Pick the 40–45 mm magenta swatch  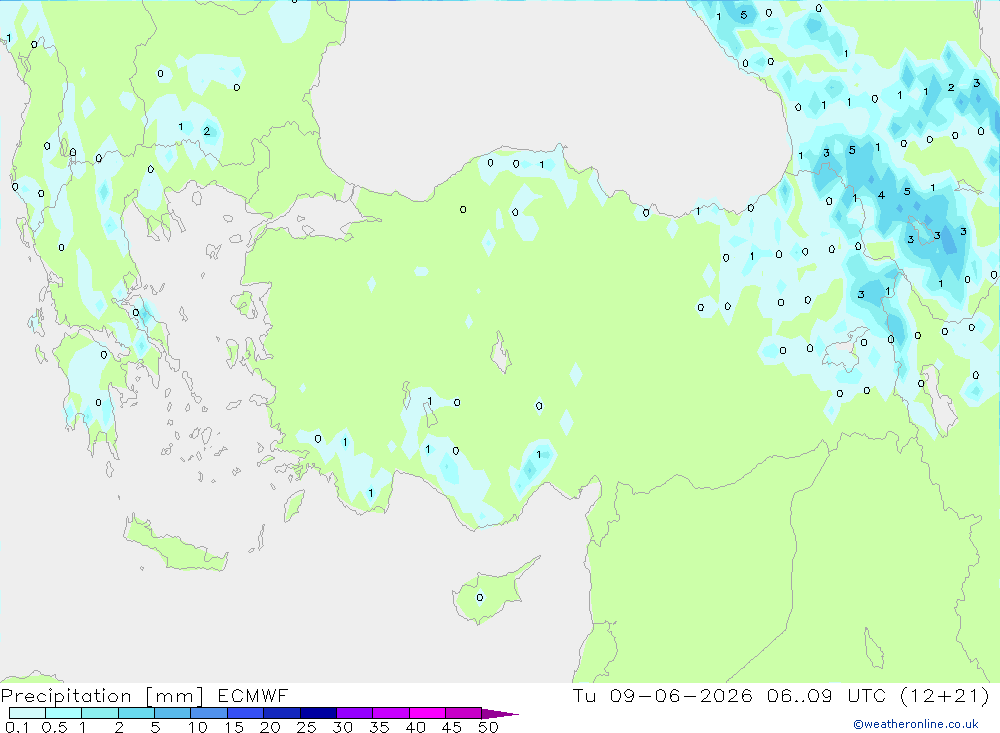pyautogui.click(x=427, y=713)
